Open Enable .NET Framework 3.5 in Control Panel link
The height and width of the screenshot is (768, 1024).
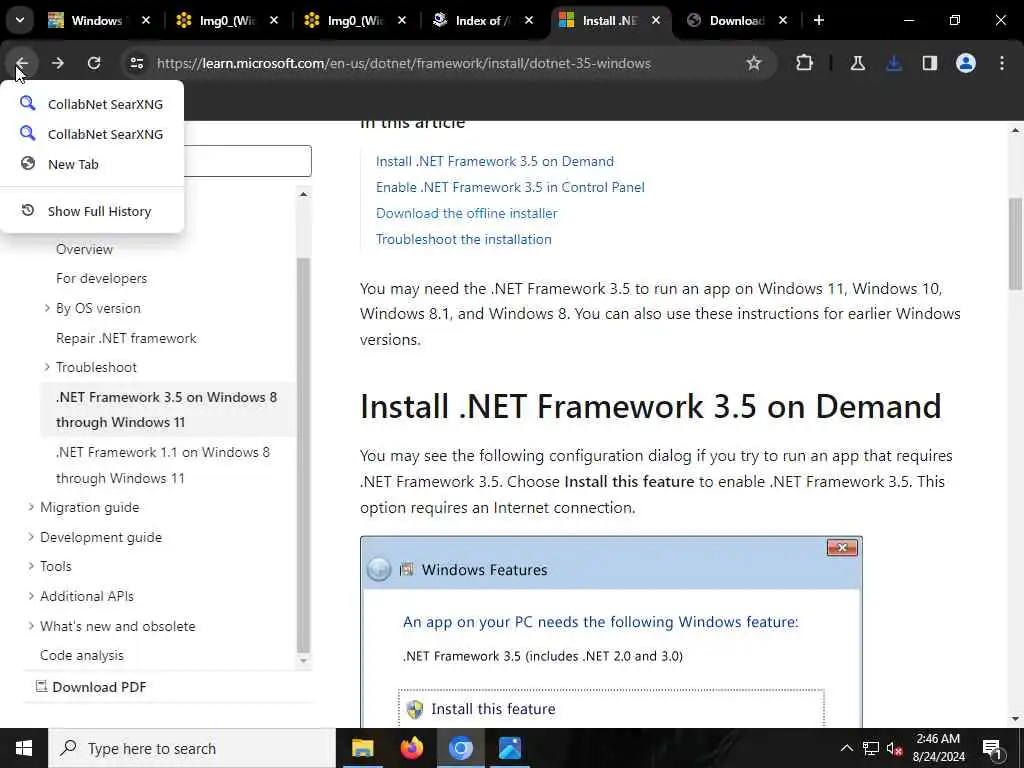point(510,187)
